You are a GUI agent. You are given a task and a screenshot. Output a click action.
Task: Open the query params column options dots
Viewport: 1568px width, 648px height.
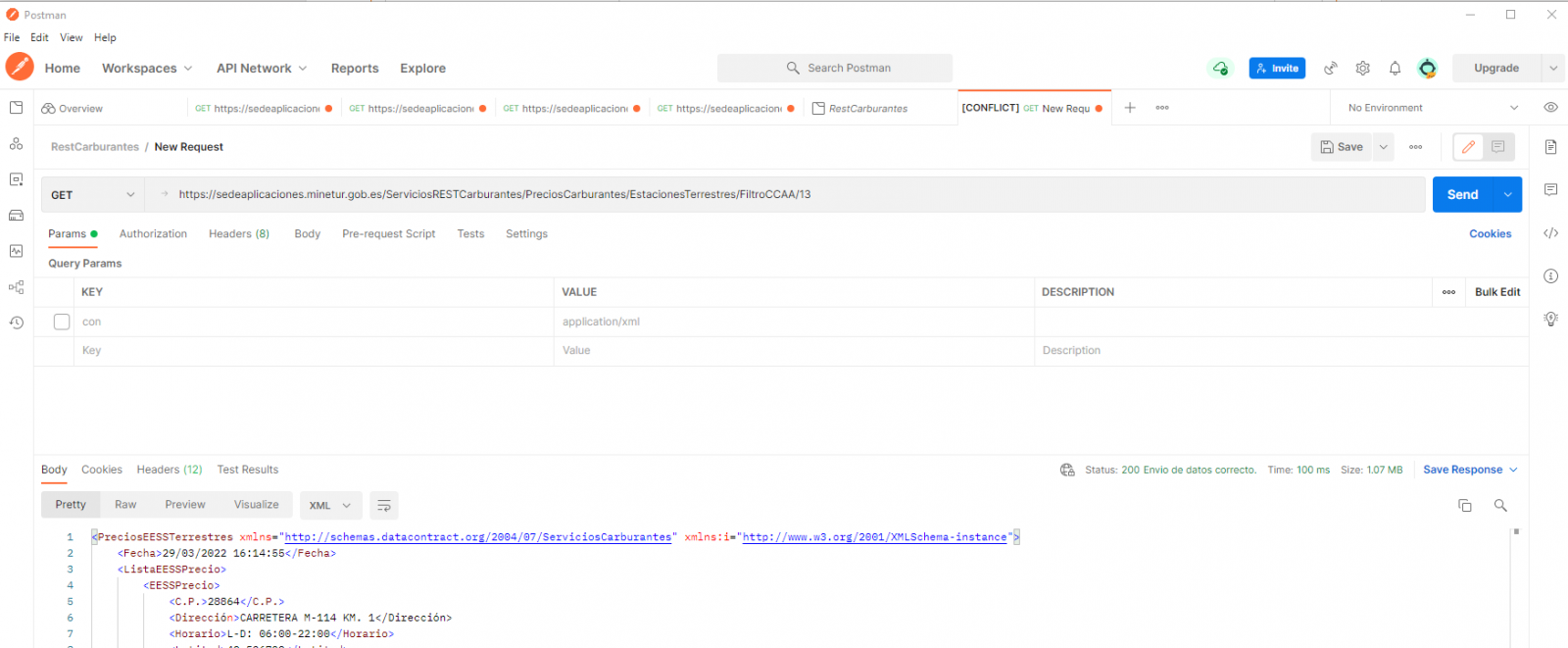point(1448,292)
